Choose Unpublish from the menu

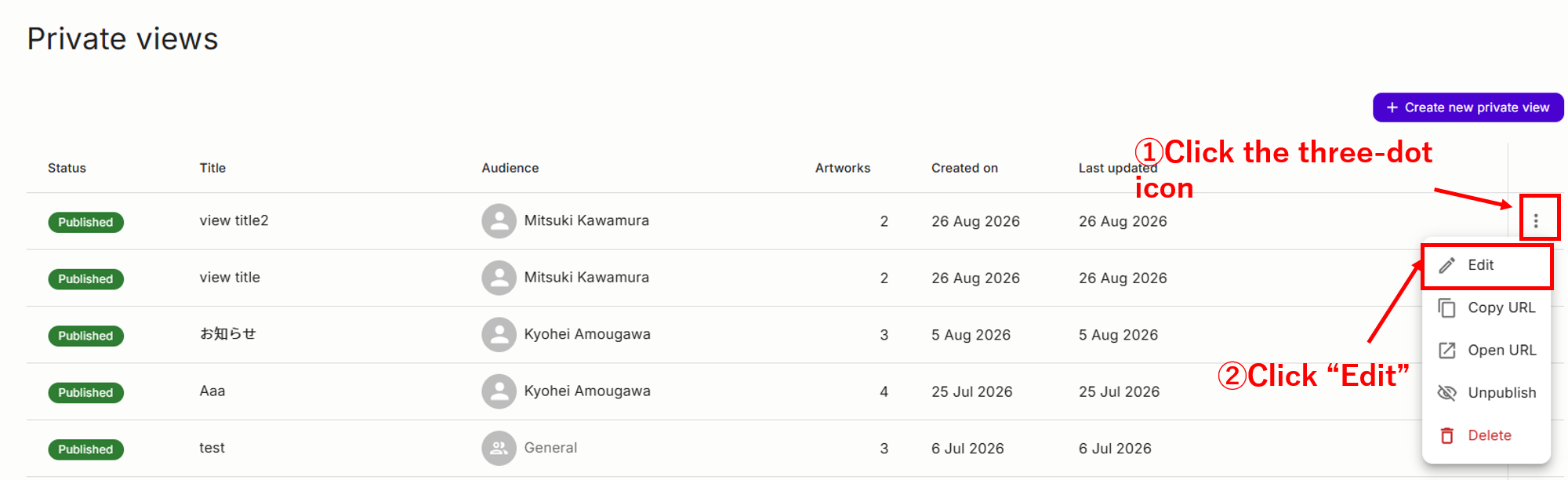click(1486, 393)
